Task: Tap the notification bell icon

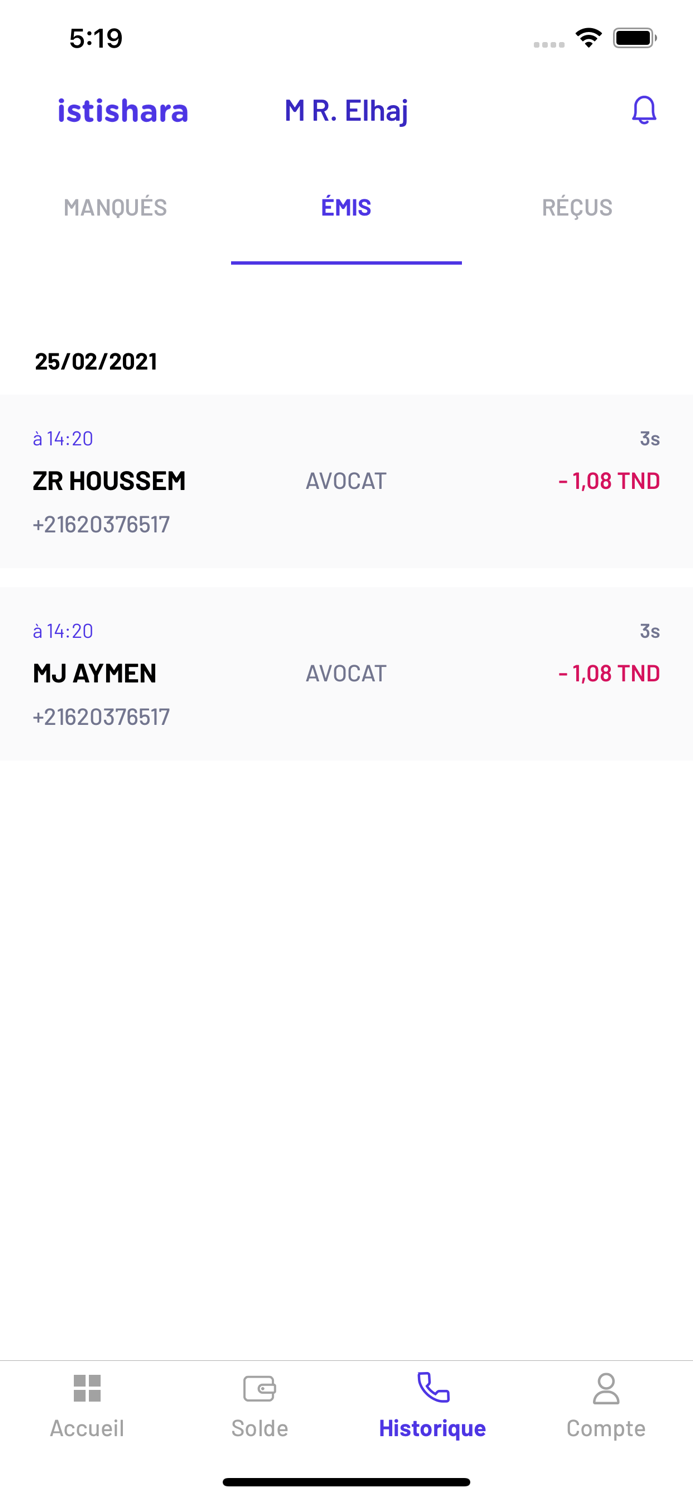Action: 644,110
